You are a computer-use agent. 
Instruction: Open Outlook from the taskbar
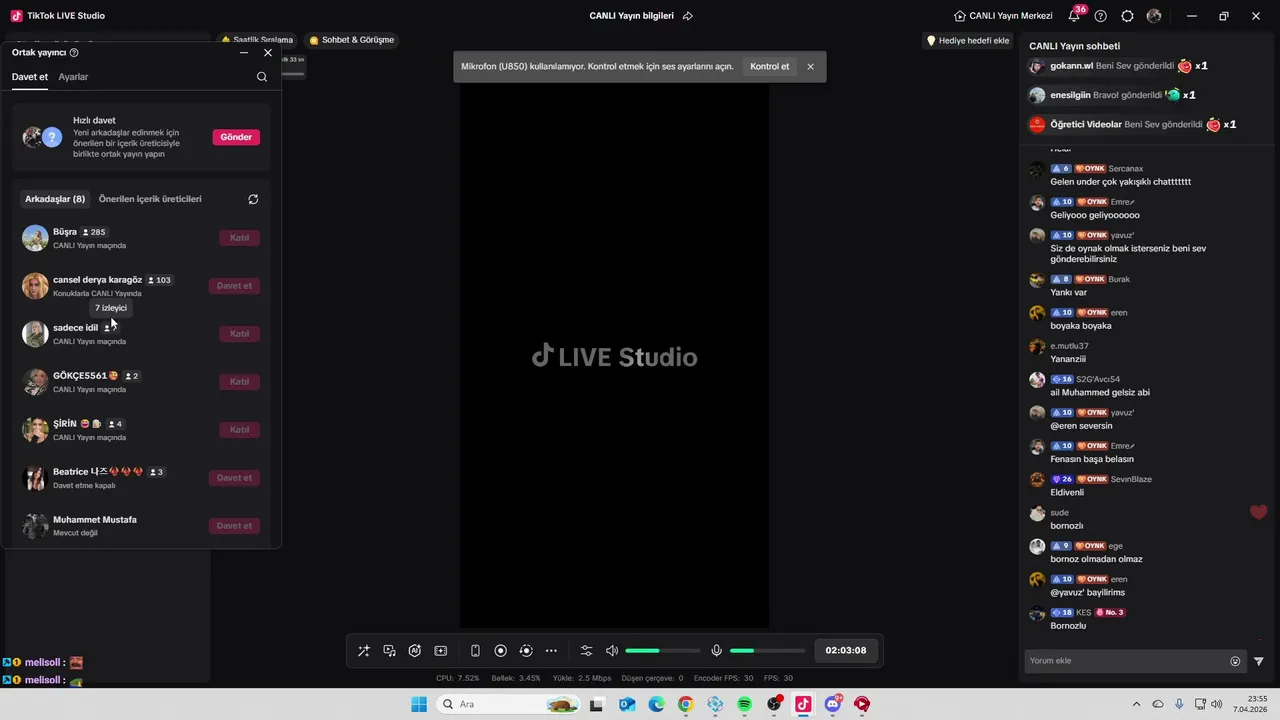coord(626,704)
